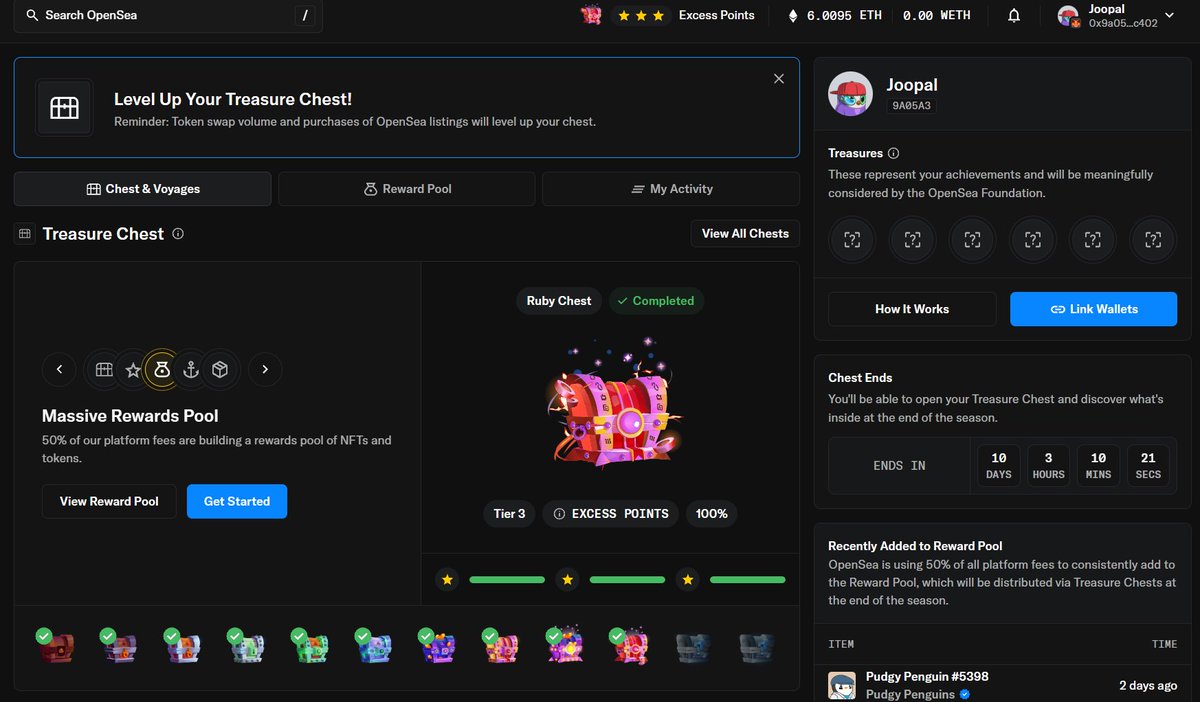Click the blue verified badge beside Pudgy Penguins
1200x702 pixels.
click(x=965, y=694)
